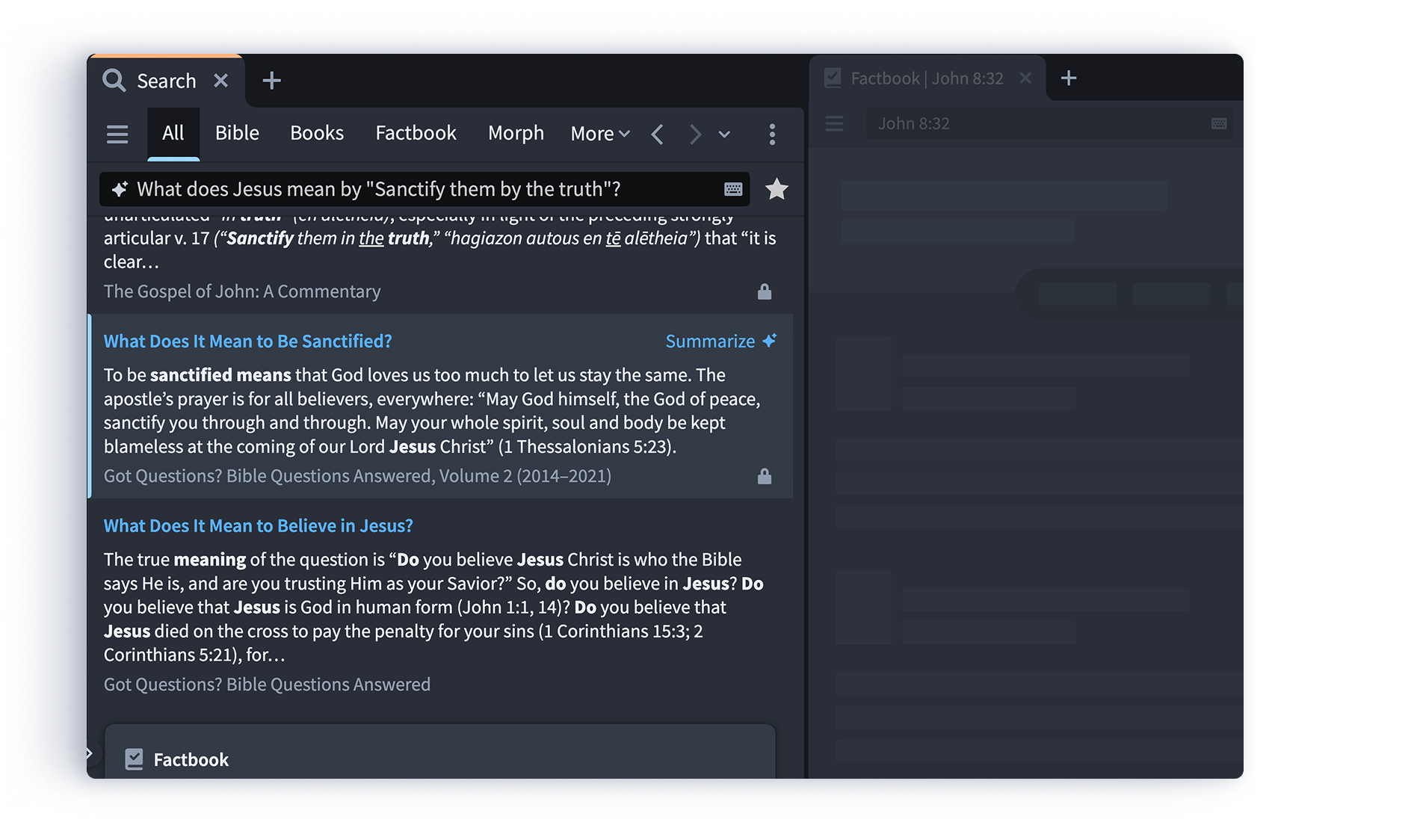Image resolution: width=1417 pixels, height=840 pixels.
Task: Click the John 8:32 reference box
Action: click(1049, 123)
